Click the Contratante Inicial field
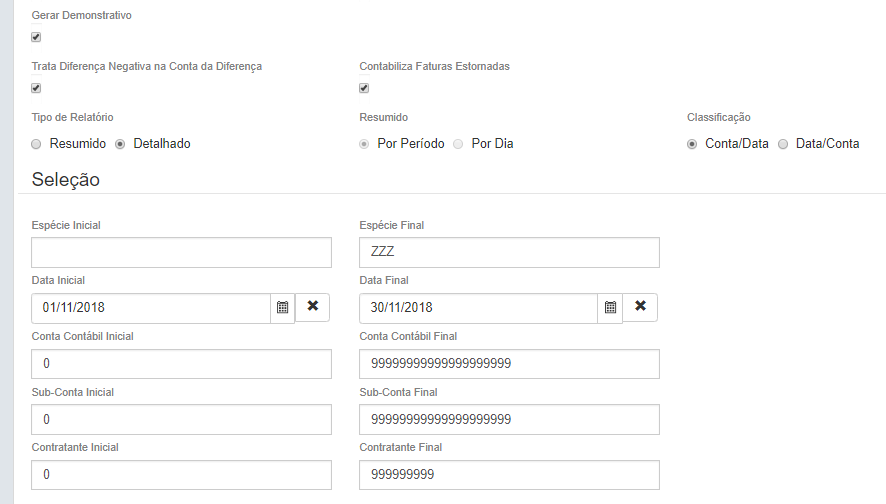The height and width of the screenshot is (504, 886). [181, 475]
